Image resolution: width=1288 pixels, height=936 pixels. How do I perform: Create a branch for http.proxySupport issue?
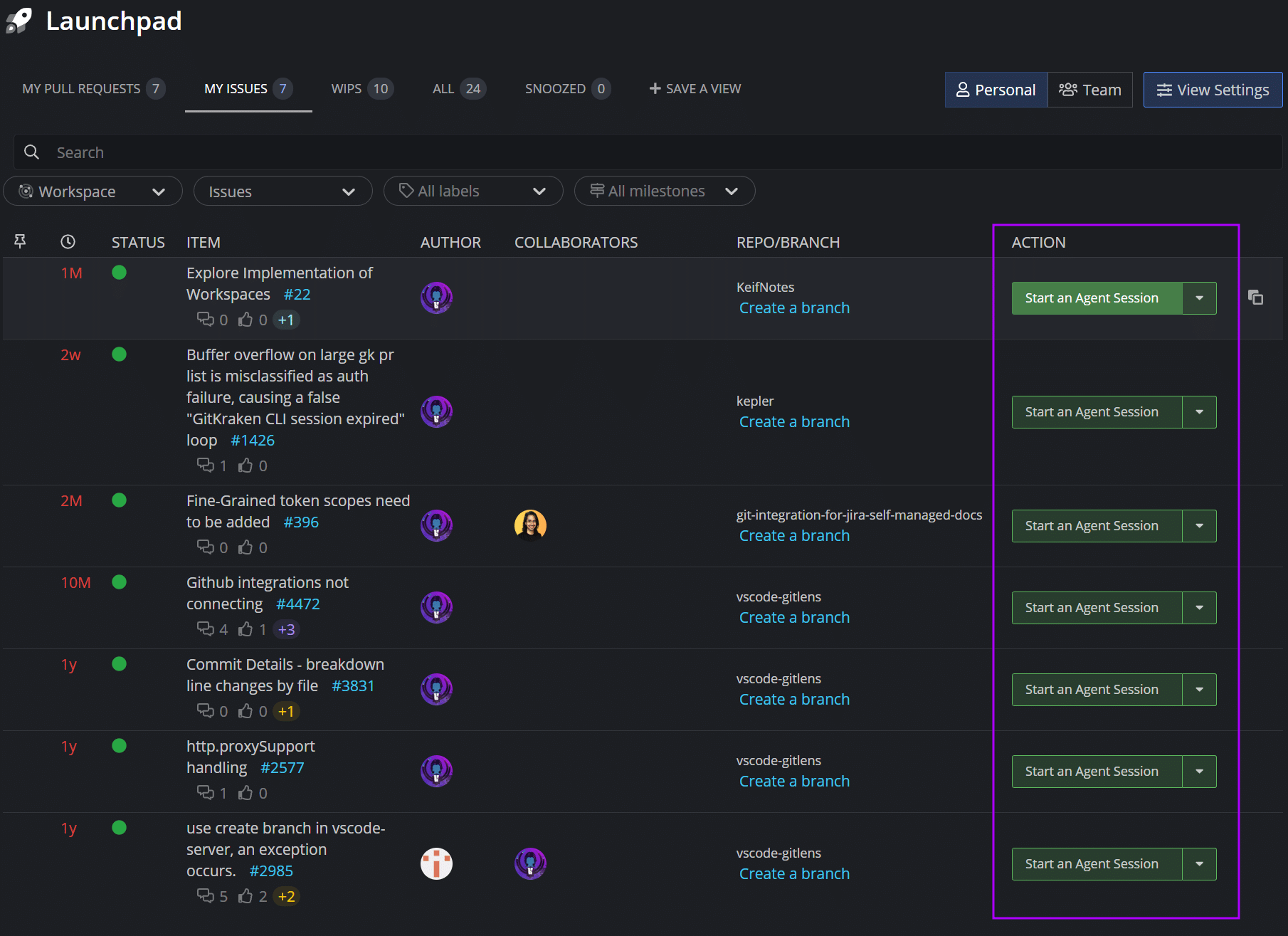point(794,782)
